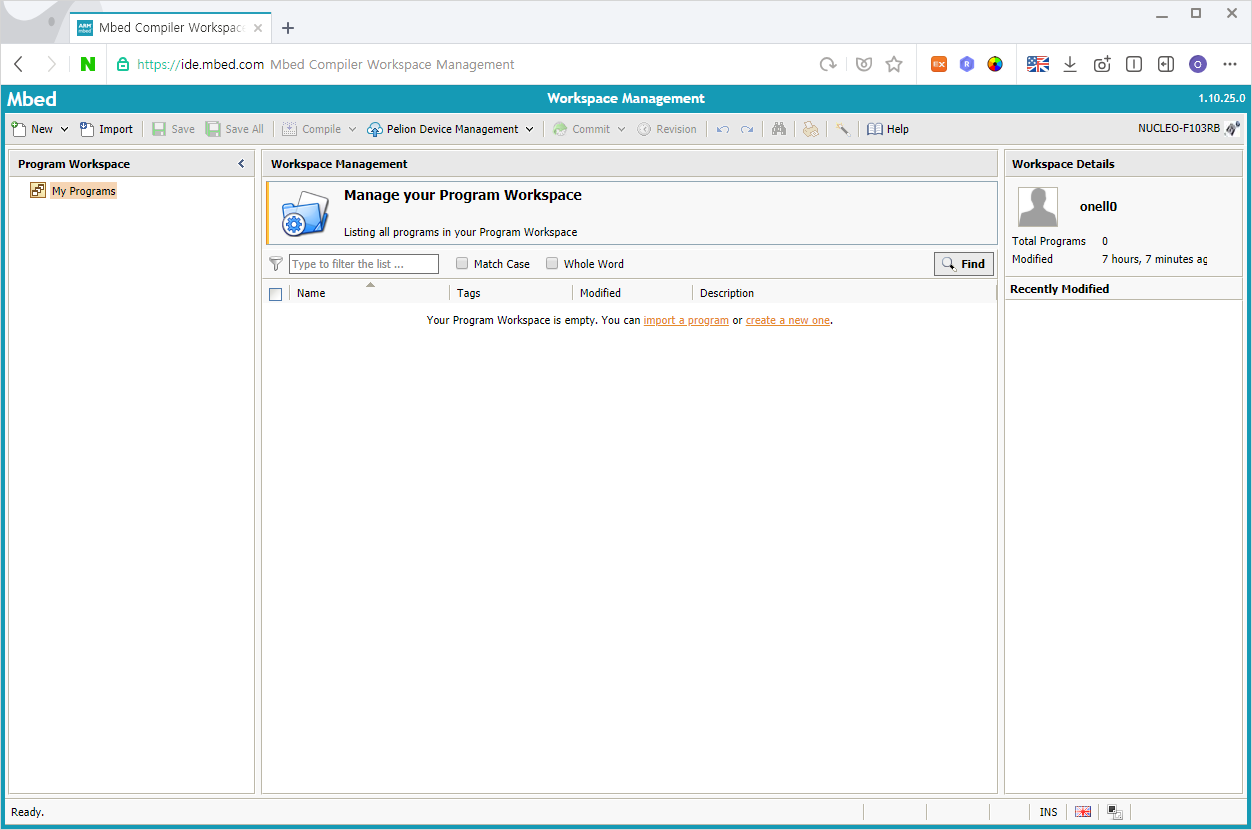
Task: Open the New dropdown arrow
Action: point(65,129)
